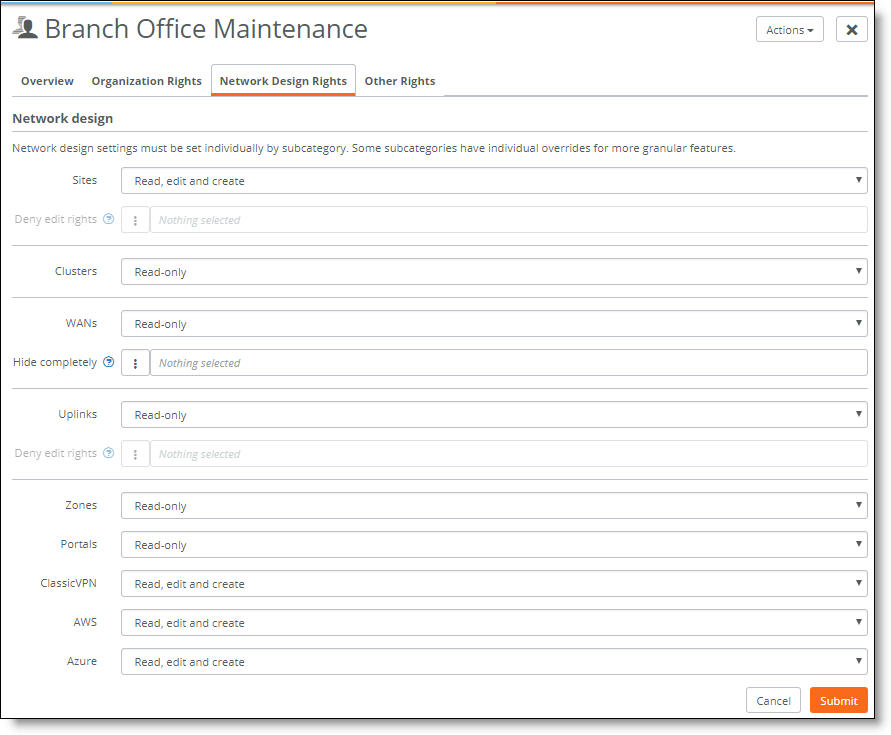Click help icon next to Uplinks Deny edit rights
Screen dimensions: 891x735
(109, 453)
